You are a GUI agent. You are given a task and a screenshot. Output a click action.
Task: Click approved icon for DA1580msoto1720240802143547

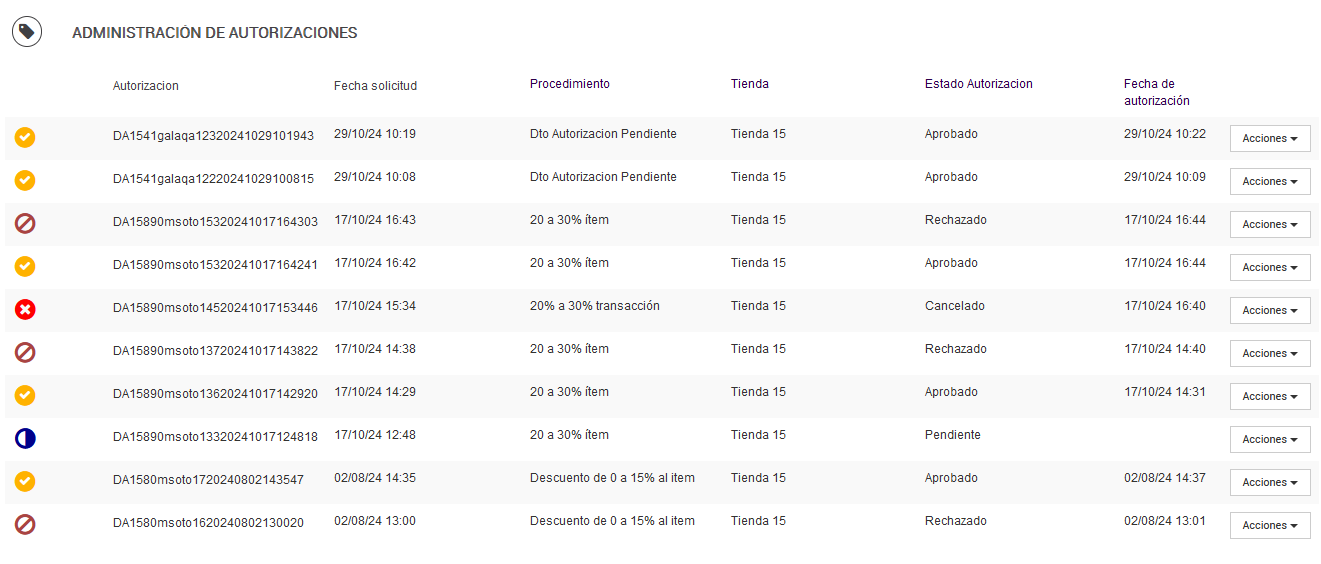pyautogui.click(x=25, y=481)
